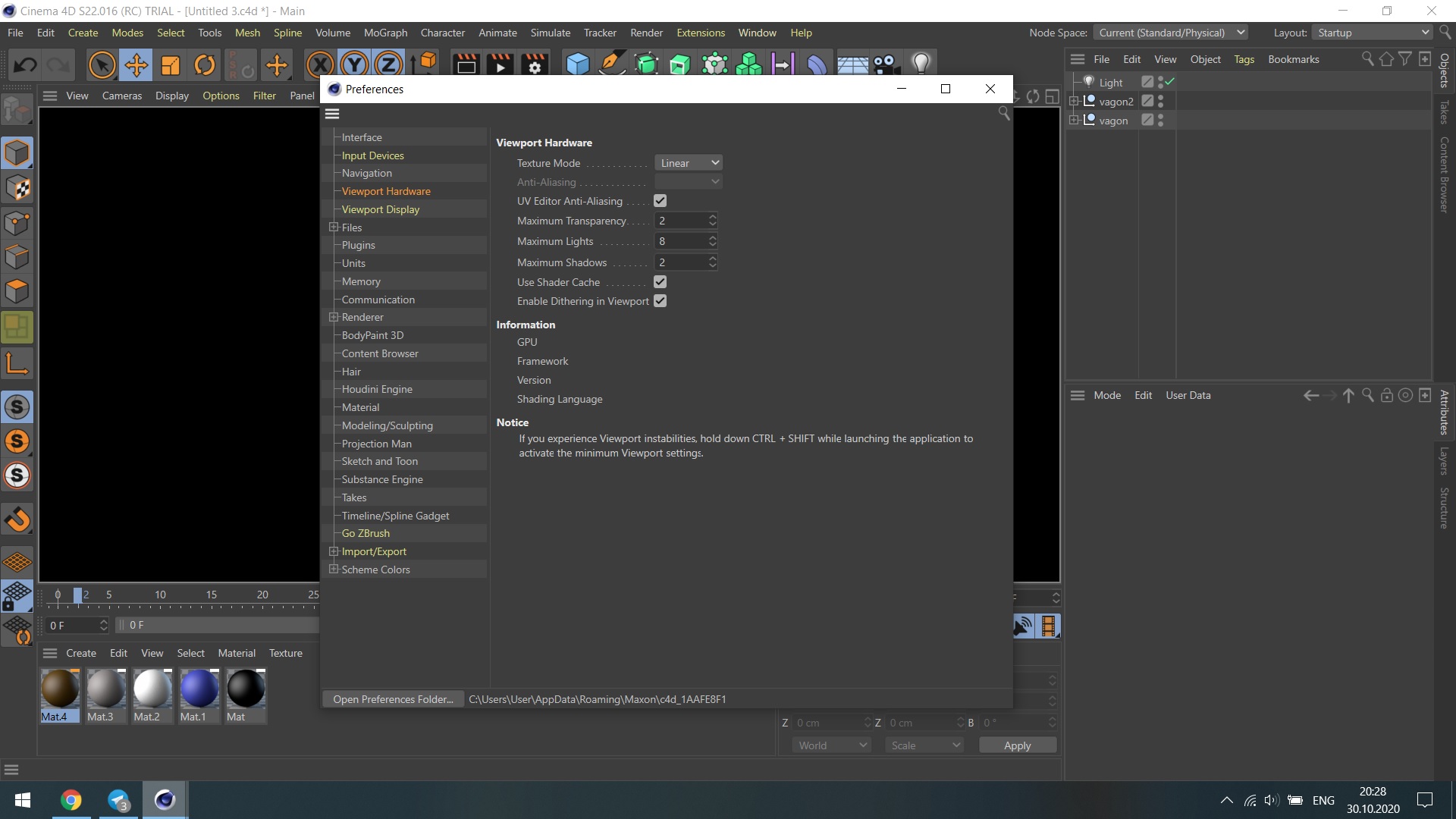Toggle UV Editor Anti-Aliasing checkbox
Image resolution: width=1456 pixels, height=819 pixels.
660,201
